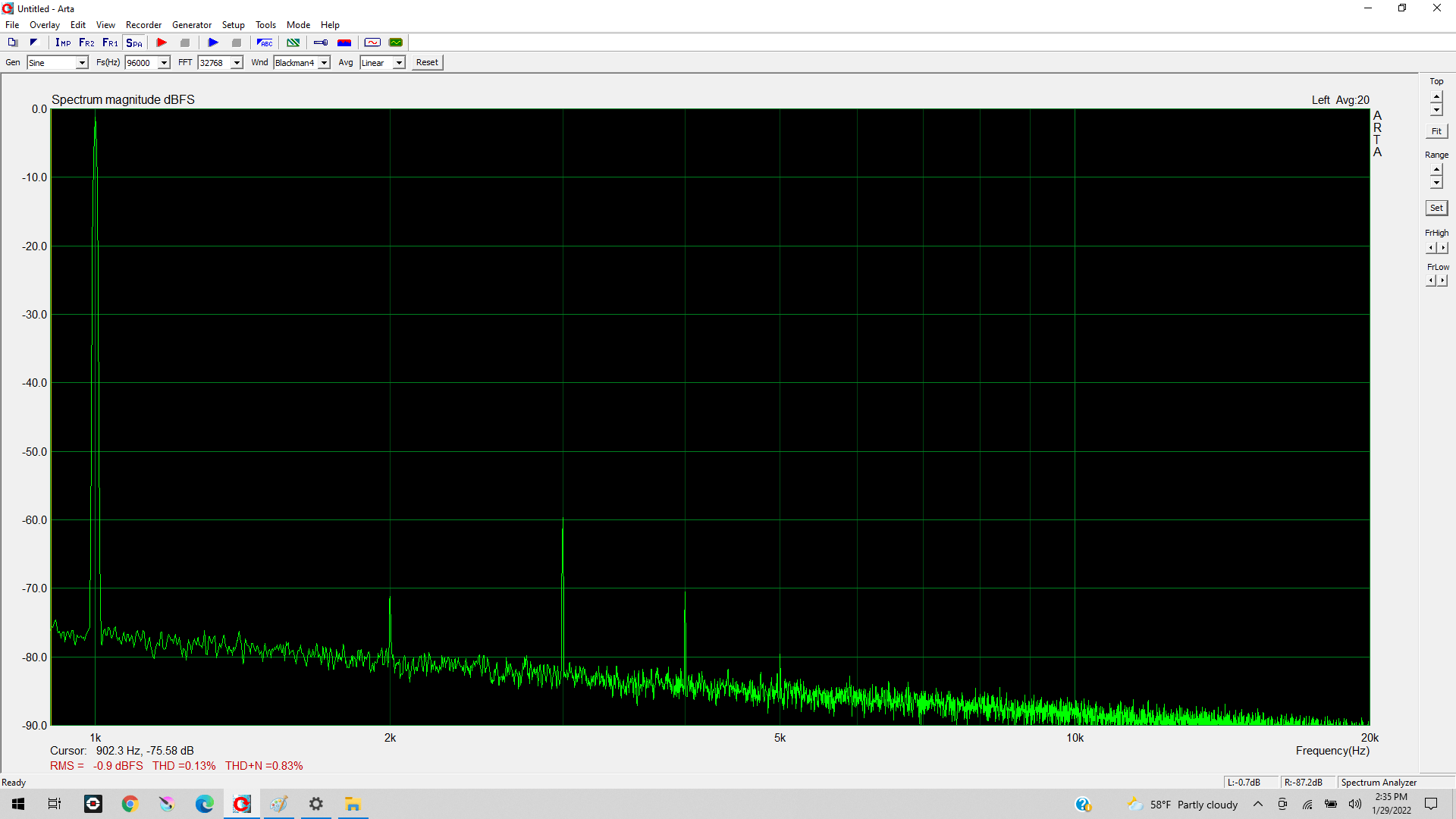Image resolution: width=1456 pixels, height=819 pixels.
Task: Click the volume speaker tray icon
Action: (x=1355, y=804)
